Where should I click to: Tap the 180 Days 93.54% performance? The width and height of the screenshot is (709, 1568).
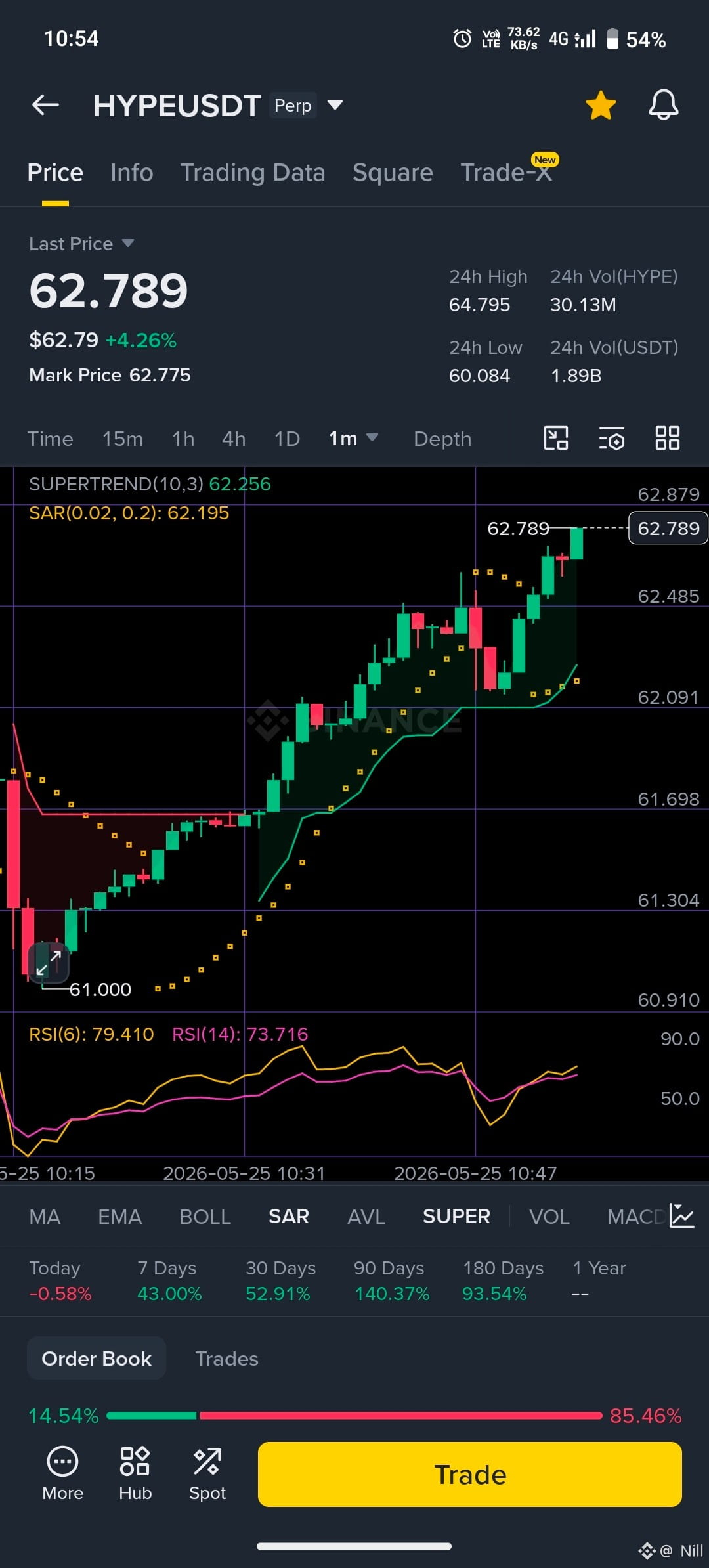503,1280
